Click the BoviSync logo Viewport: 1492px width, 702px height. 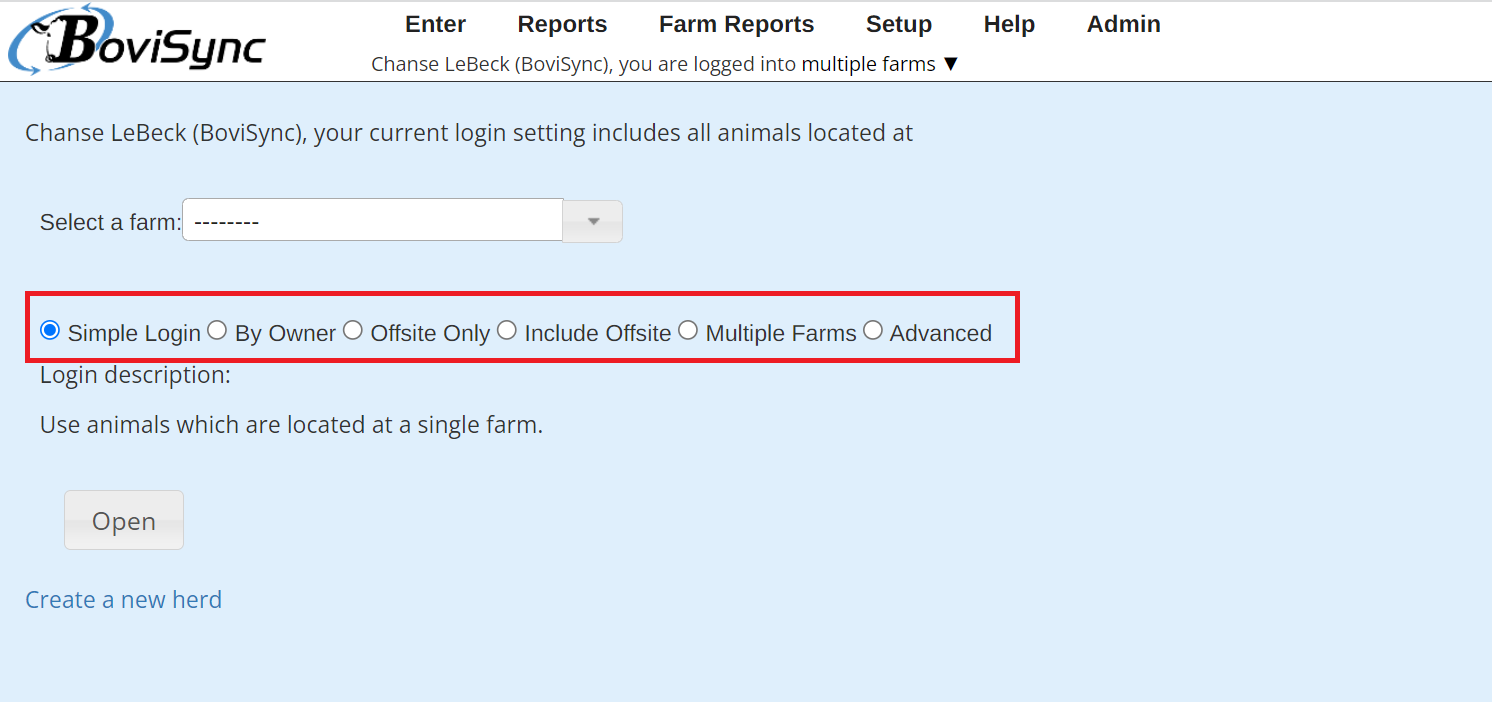click(x=137, y=40)
